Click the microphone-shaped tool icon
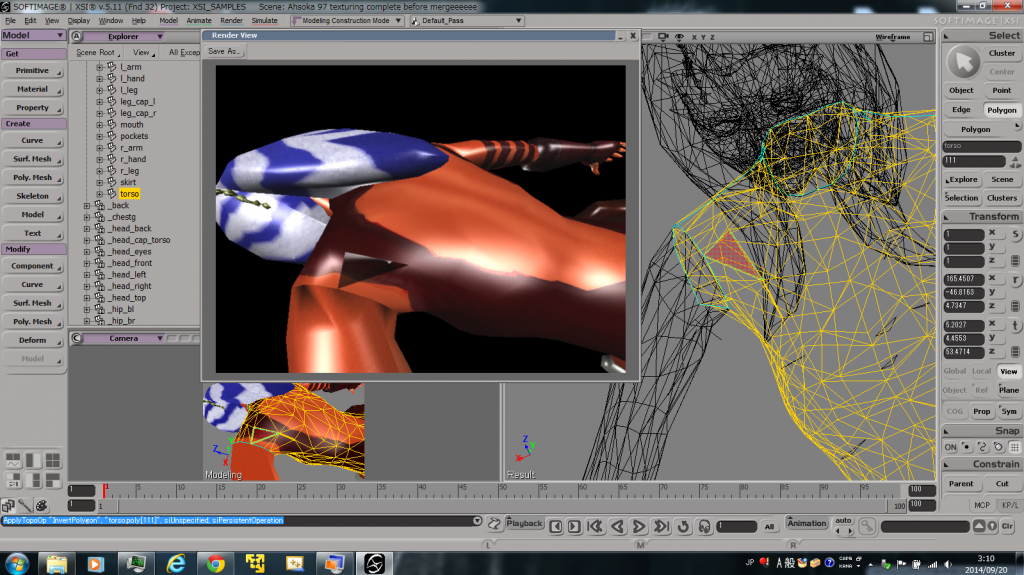 (25, 505)
